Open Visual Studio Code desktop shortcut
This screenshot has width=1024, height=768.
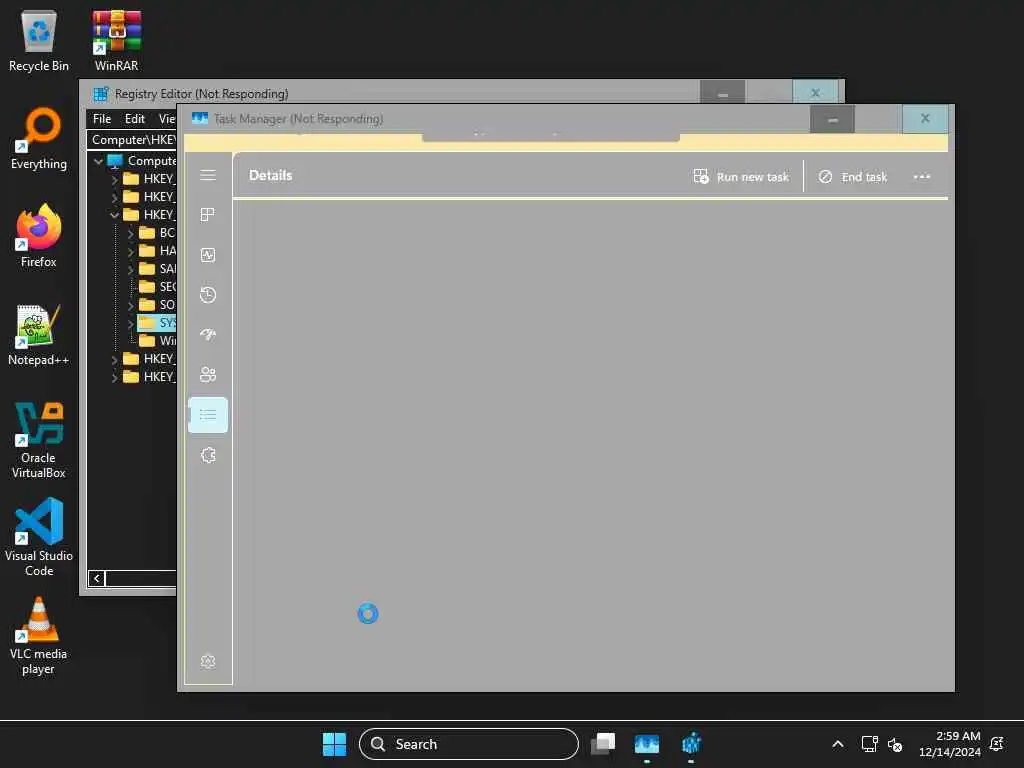point(39,537)
